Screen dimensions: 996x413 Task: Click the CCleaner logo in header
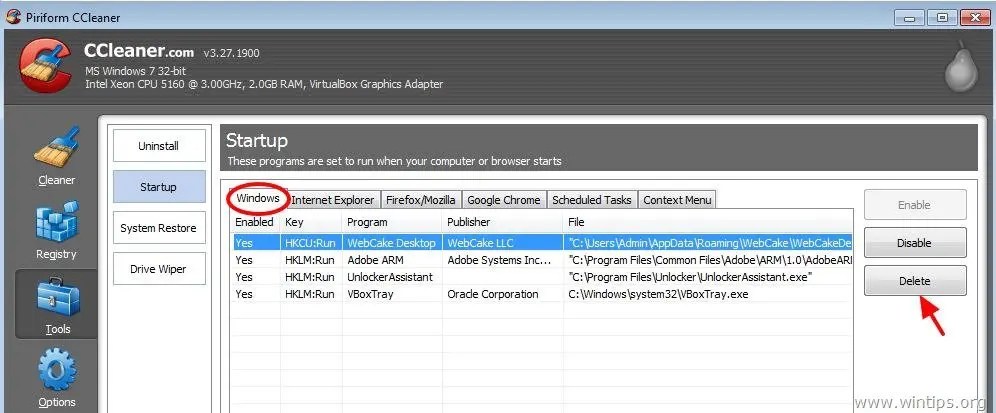coord(45,67)
